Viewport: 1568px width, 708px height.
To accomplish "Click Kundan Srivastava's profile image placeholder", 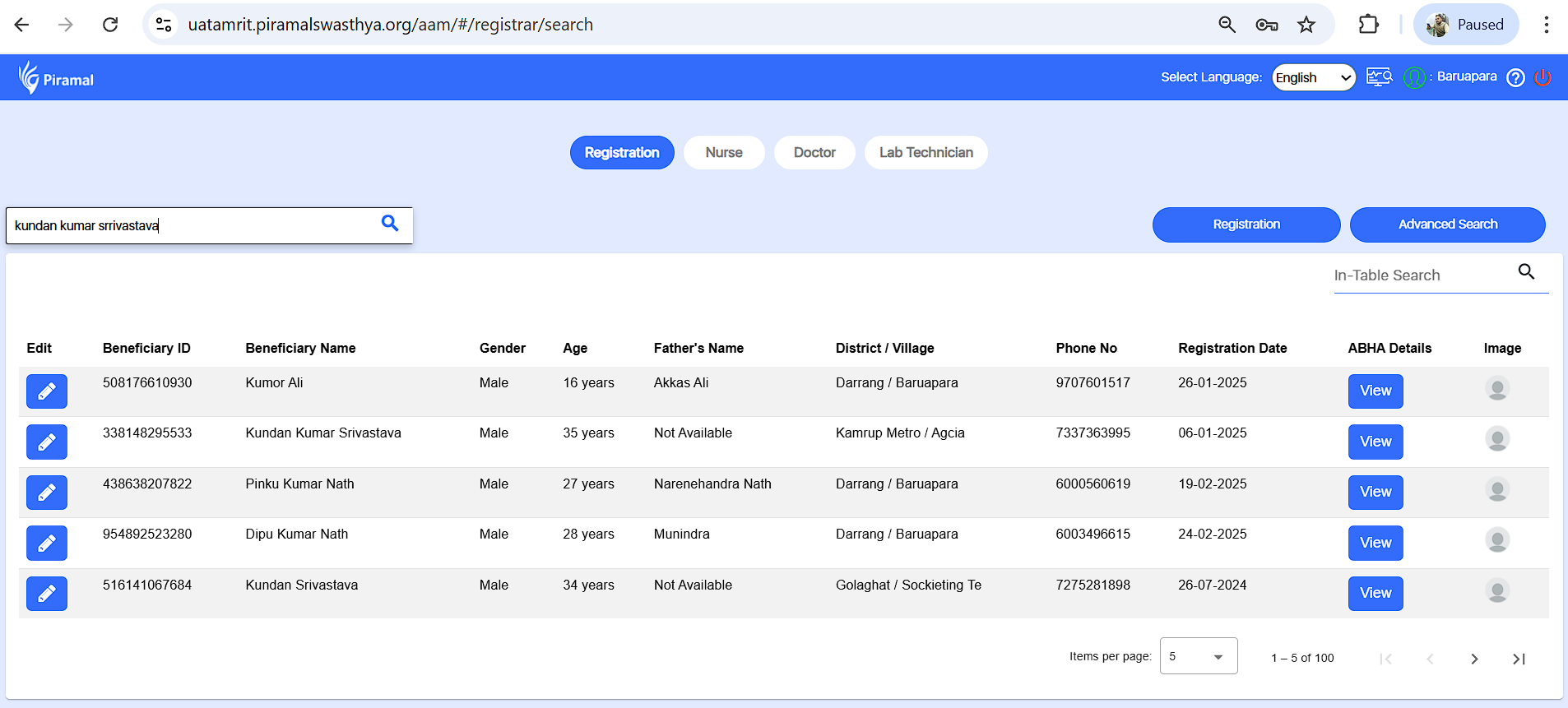I will (1497, 590).
